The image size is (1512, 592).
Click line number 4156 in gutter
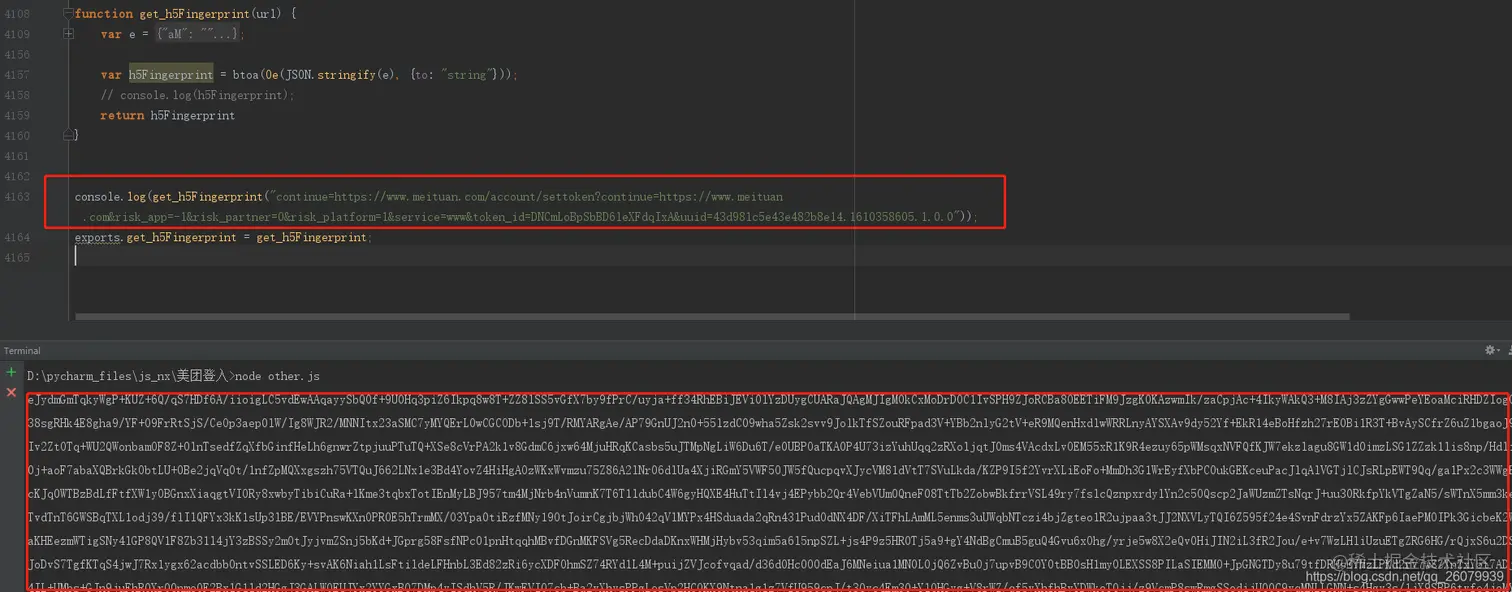click(17, 54)
